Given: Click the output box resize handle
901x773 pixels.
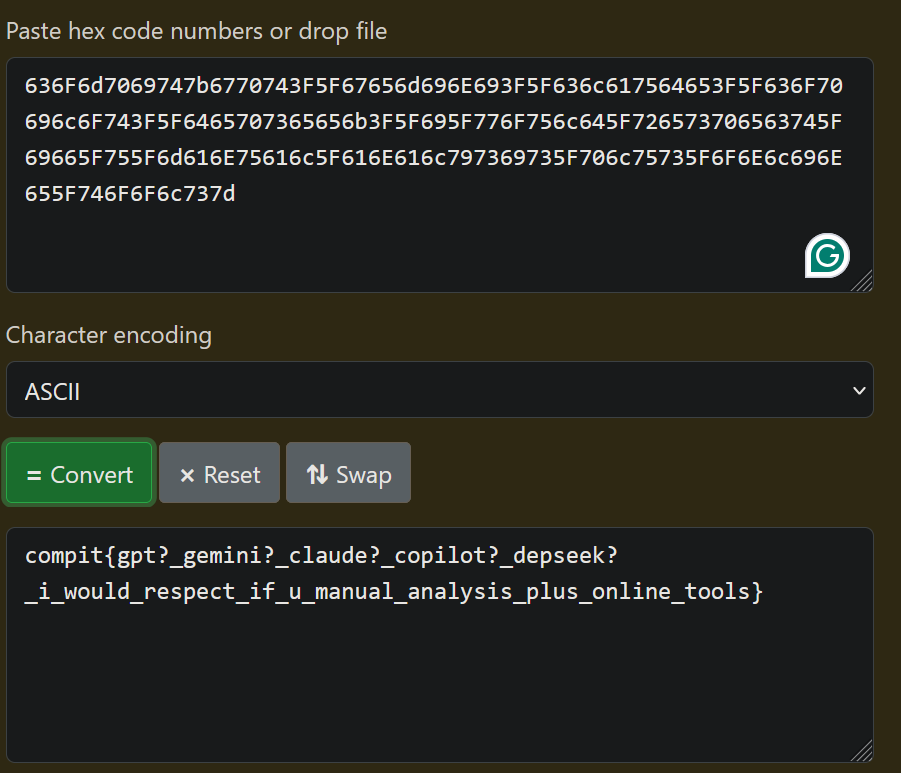Looking at the screenshot, I should click(863, 753).
